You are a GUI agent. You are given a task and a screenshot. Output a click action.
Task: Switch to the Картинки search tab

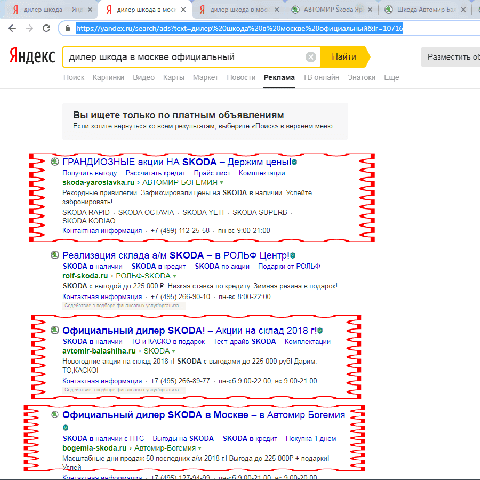(108, 77)
